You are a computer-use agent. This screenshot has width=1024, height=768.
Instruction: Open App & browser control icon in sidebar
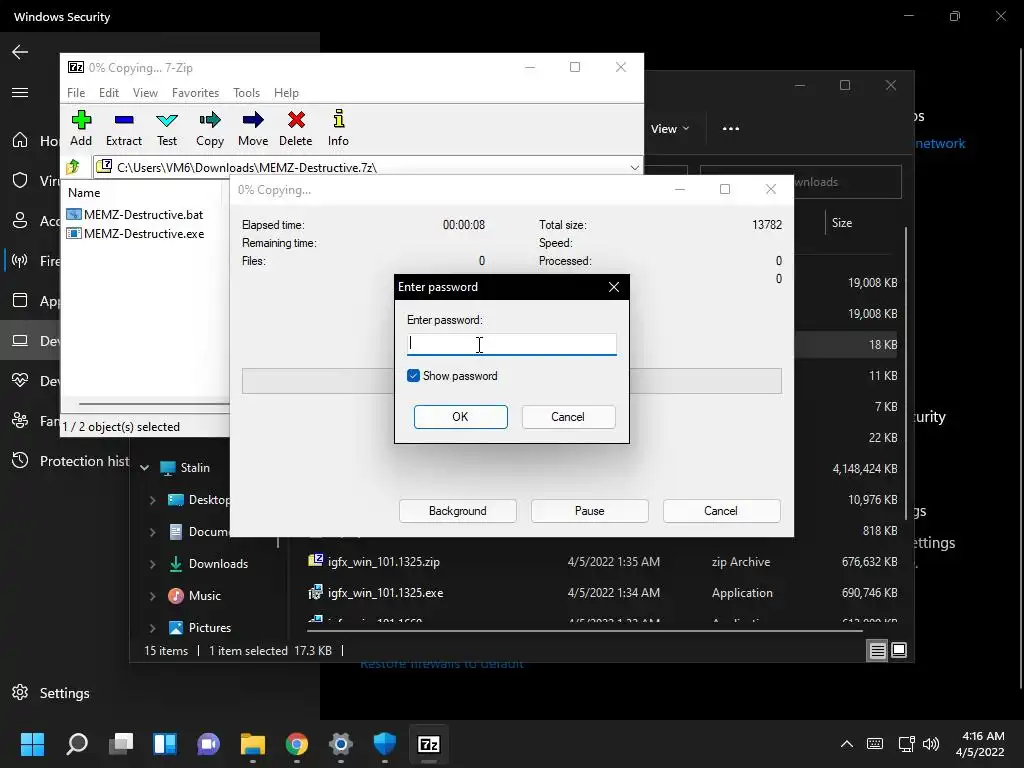click(x=20, y=300)
